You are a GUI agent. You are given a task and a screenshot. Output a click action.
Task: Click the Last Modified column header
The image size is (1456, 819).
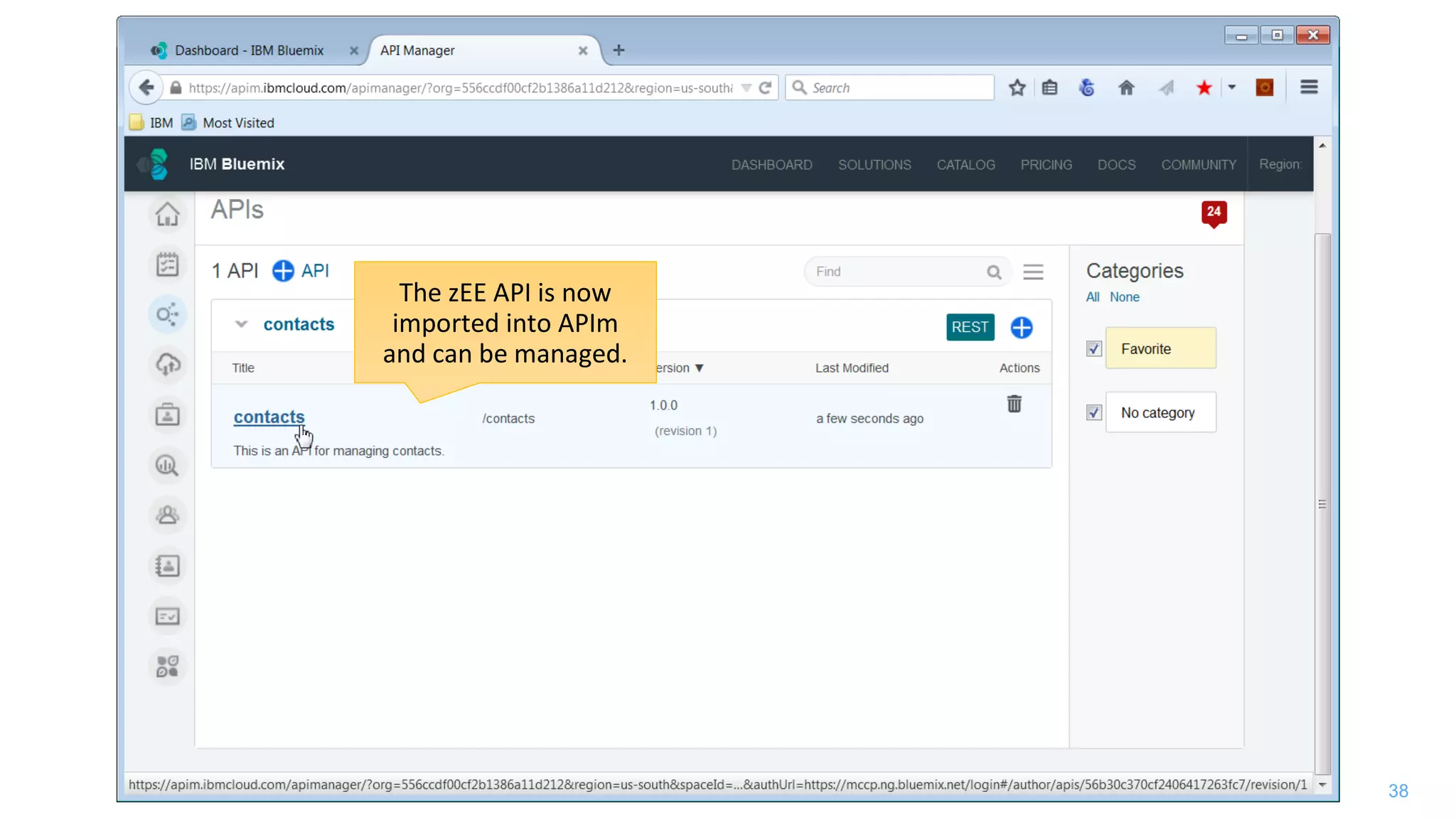click(x=852, y=368)
